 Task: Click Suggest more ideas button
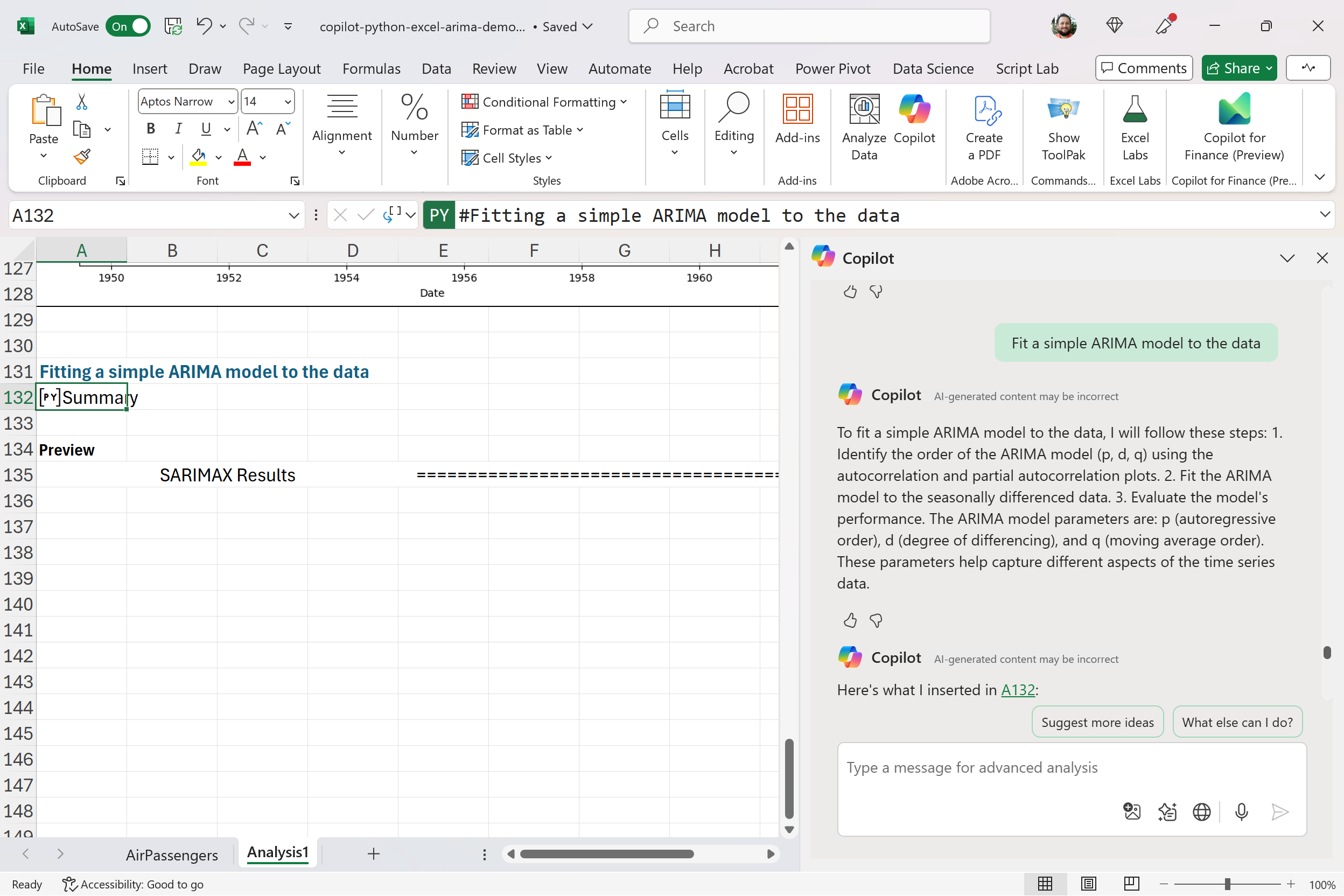click(x=1097, y=722)
